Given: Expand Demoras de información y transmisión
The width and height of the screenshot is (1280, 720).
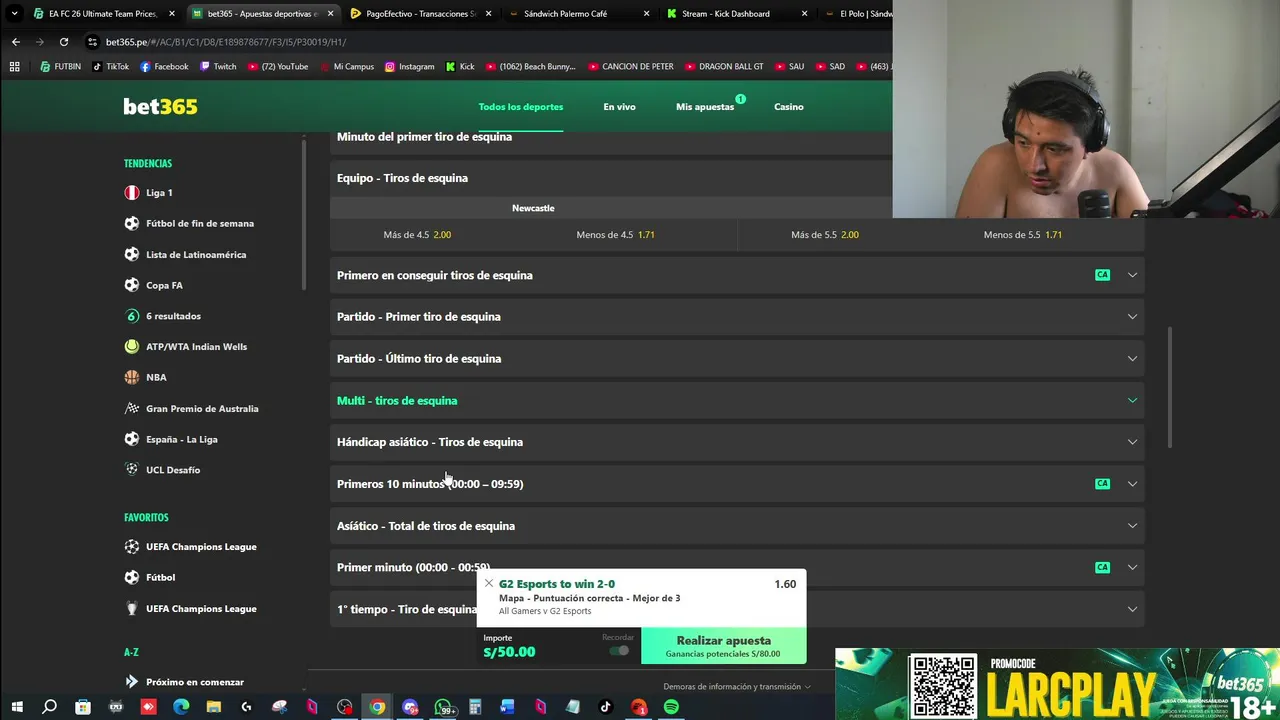Looking at the screenshot, I should (x=737, y=686).
